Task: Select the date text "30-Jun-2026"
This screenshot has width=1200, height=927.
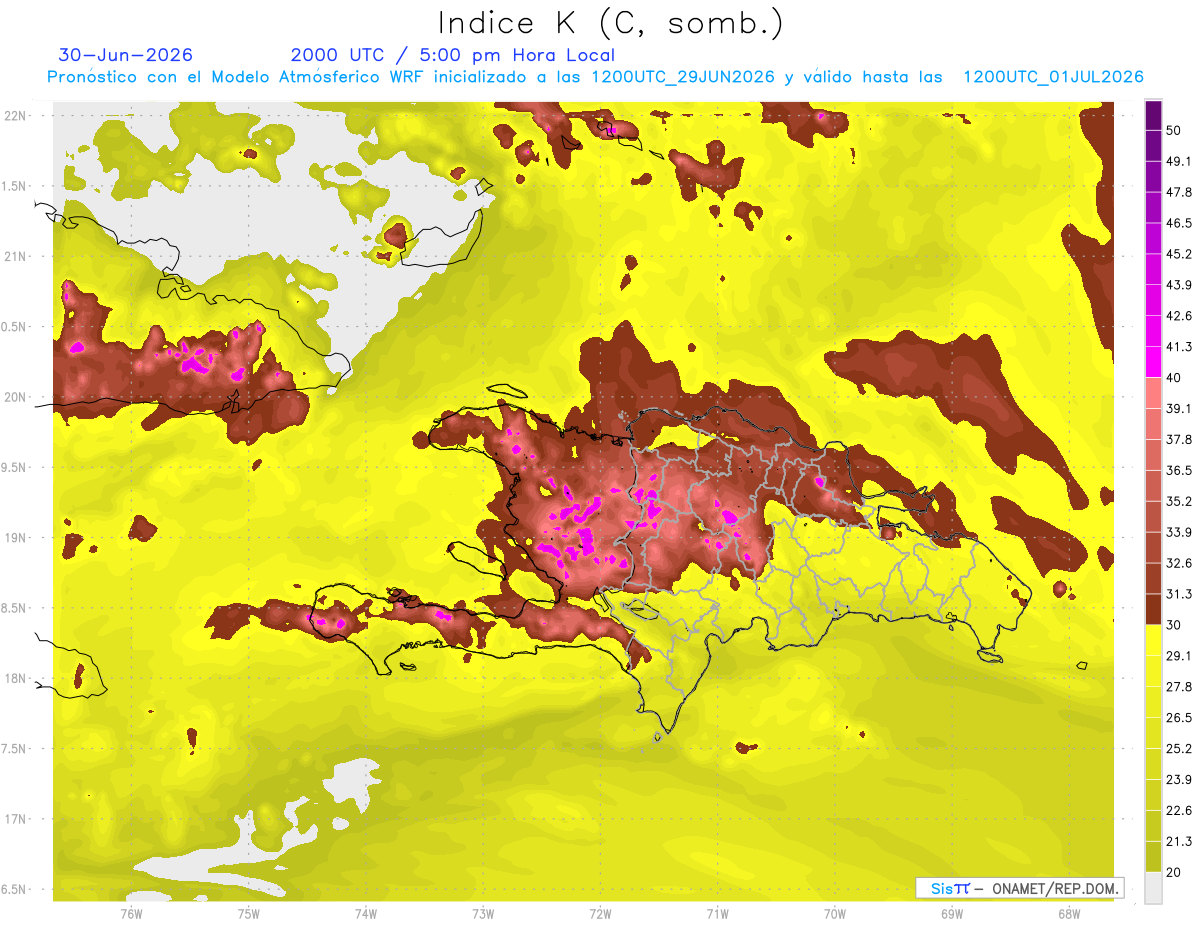Action: pyautogui.click(x=126, y=55)
